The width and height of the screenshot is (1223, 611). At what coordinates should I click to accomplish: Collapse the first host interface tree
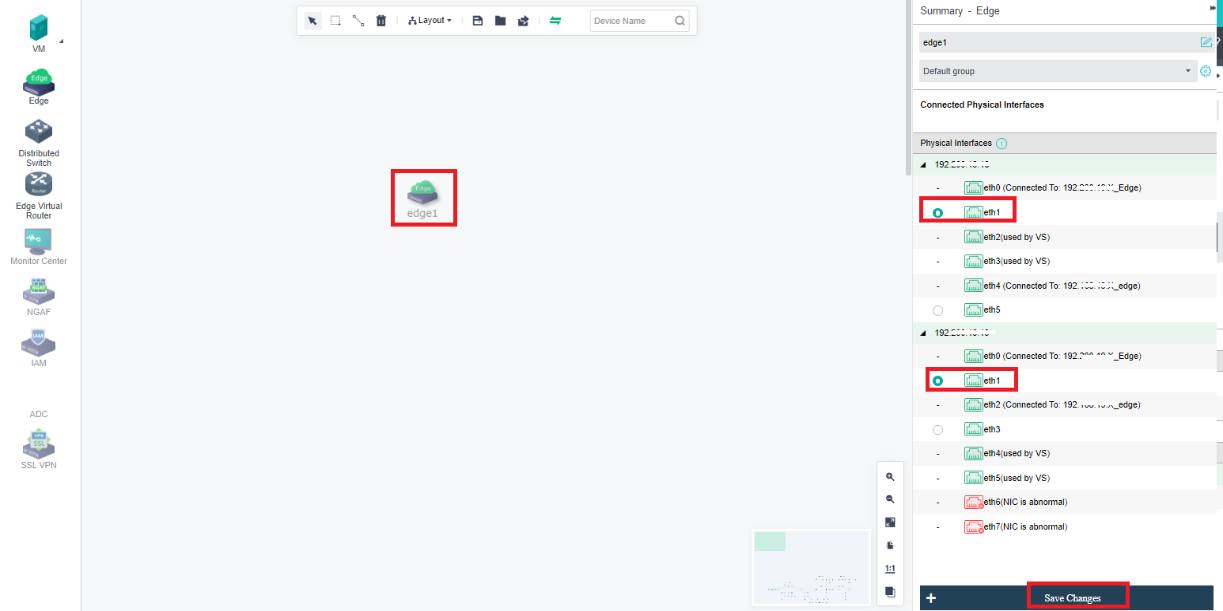pos(923,164)
